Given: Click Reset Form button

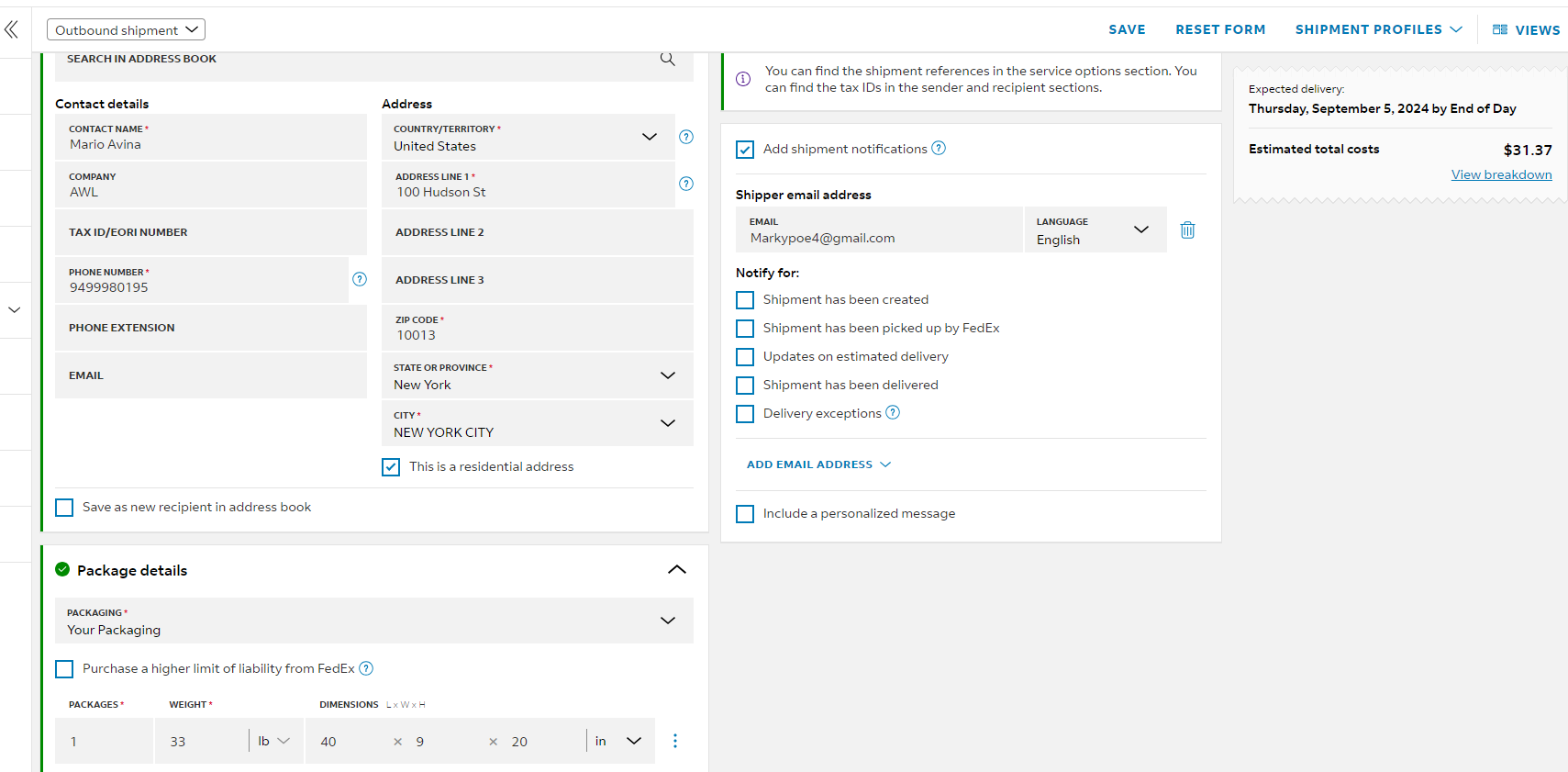Looking at the screenshot, I should [x=1220, y=29].
